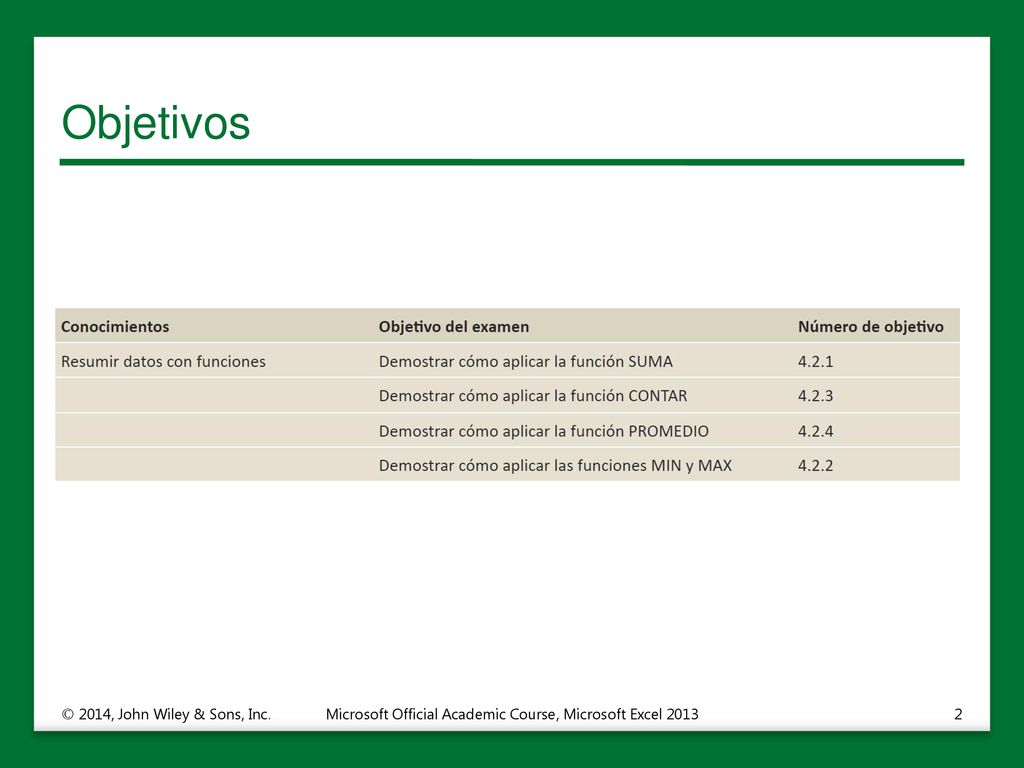
Task: Click objective number 4.2.4
Action: (x=816, y=431)
